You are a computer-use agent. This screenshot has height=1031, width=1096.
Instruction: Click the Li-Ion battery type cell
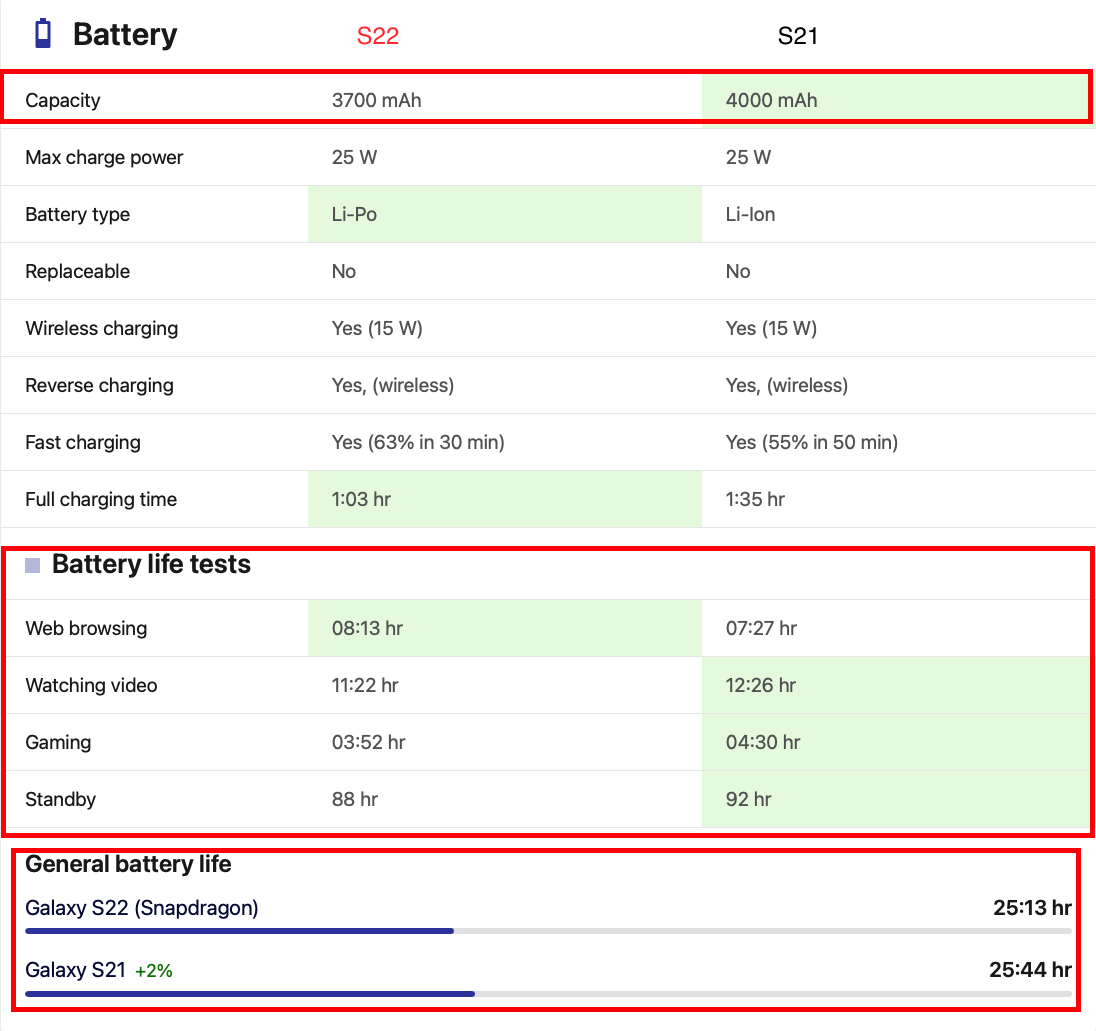pyautogui.click(x=897, y=214)
